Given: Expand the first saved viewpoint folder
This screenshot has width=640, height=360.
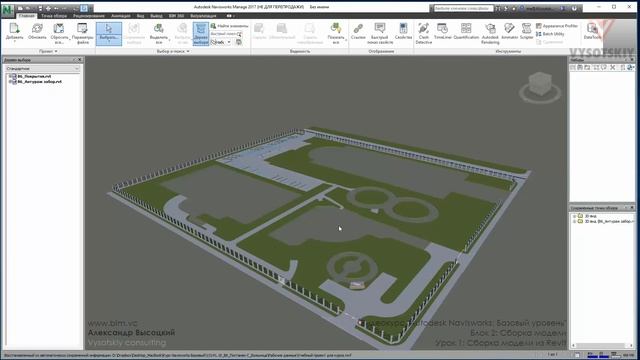Looking at the screenshot, I should [x=574, y=216].
